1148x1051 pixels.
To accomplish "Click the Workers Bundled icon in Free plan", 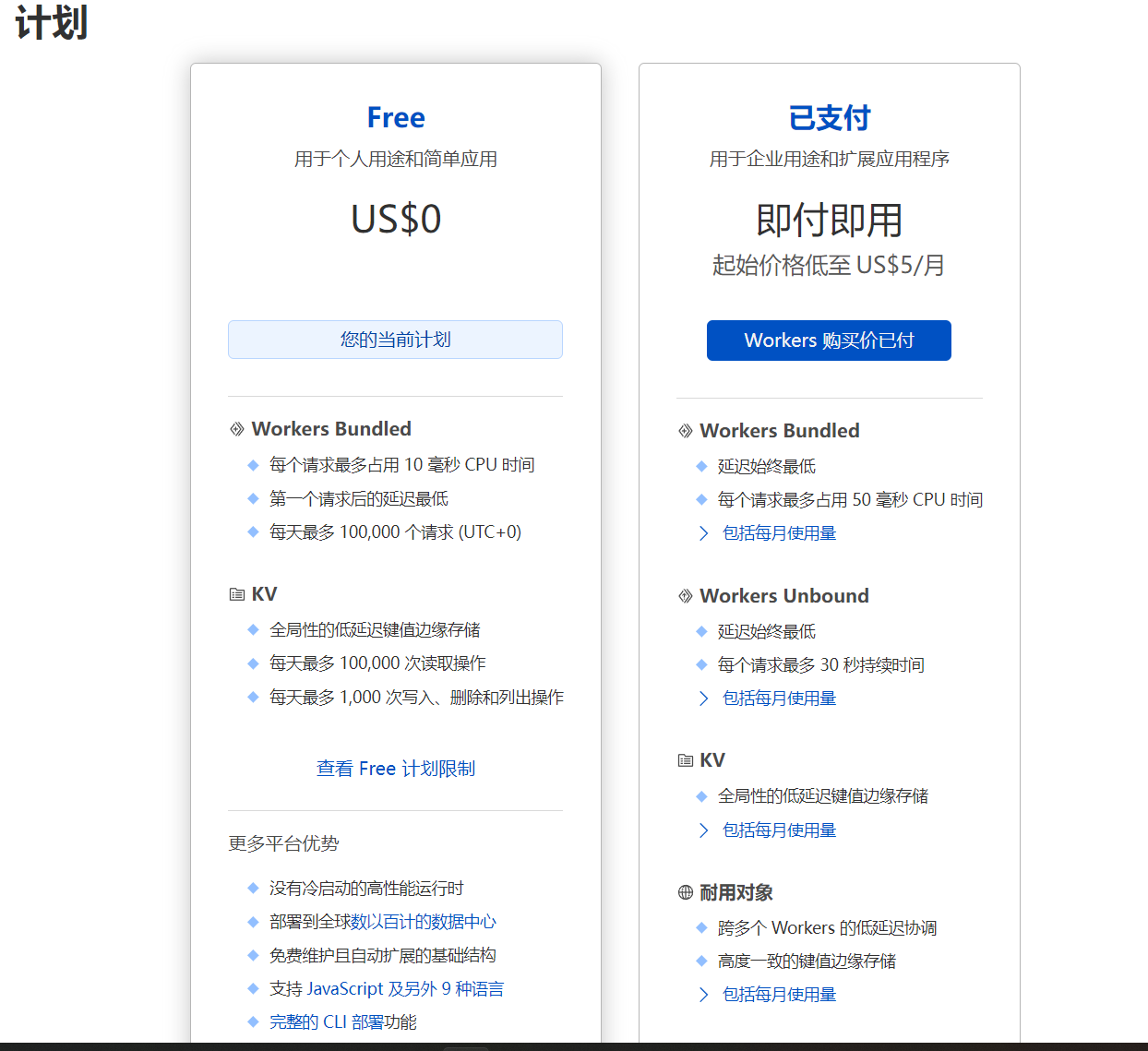I will (x=236, y=428).
